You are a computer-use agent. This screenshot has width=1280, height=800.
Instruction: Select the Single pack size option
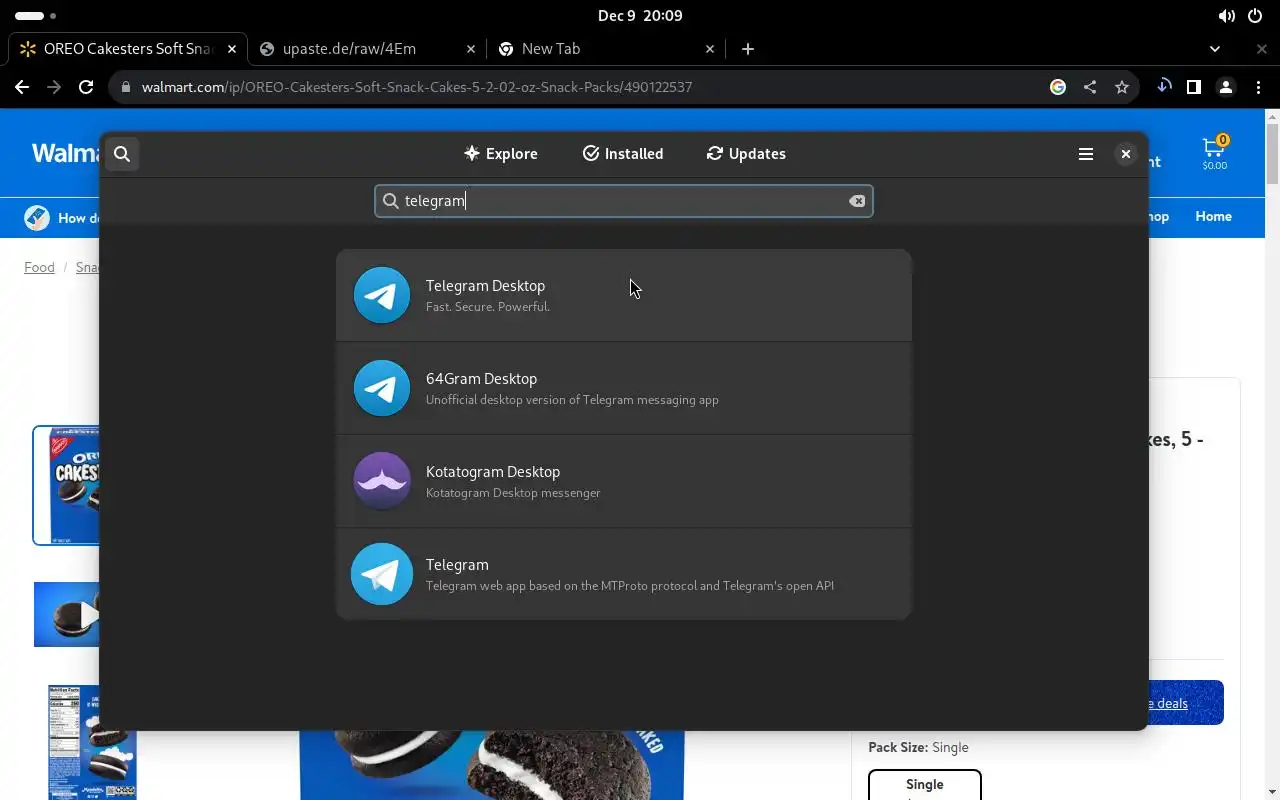tap(925, 785)
